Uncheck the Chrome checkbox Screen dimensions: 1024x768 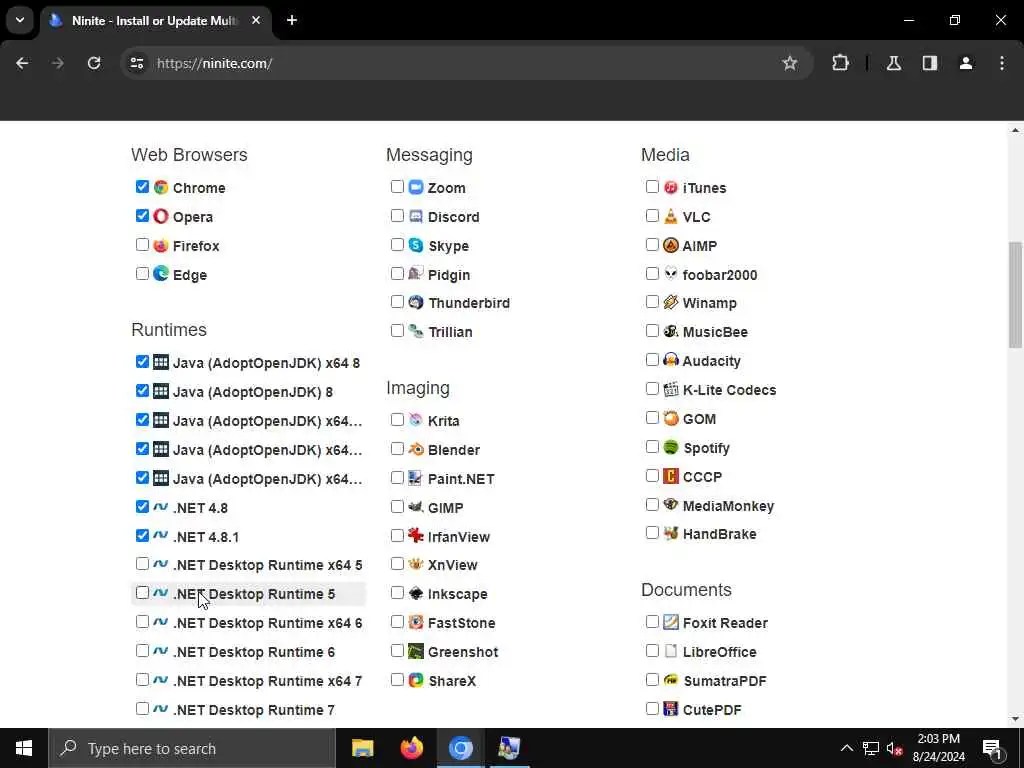pos(142,187)
